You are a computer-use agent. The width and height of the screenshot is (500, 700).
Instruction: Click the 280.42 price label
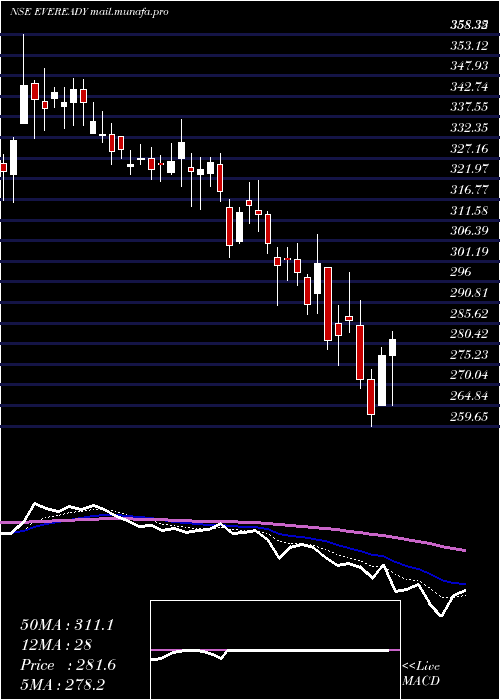tap(468, 334)
